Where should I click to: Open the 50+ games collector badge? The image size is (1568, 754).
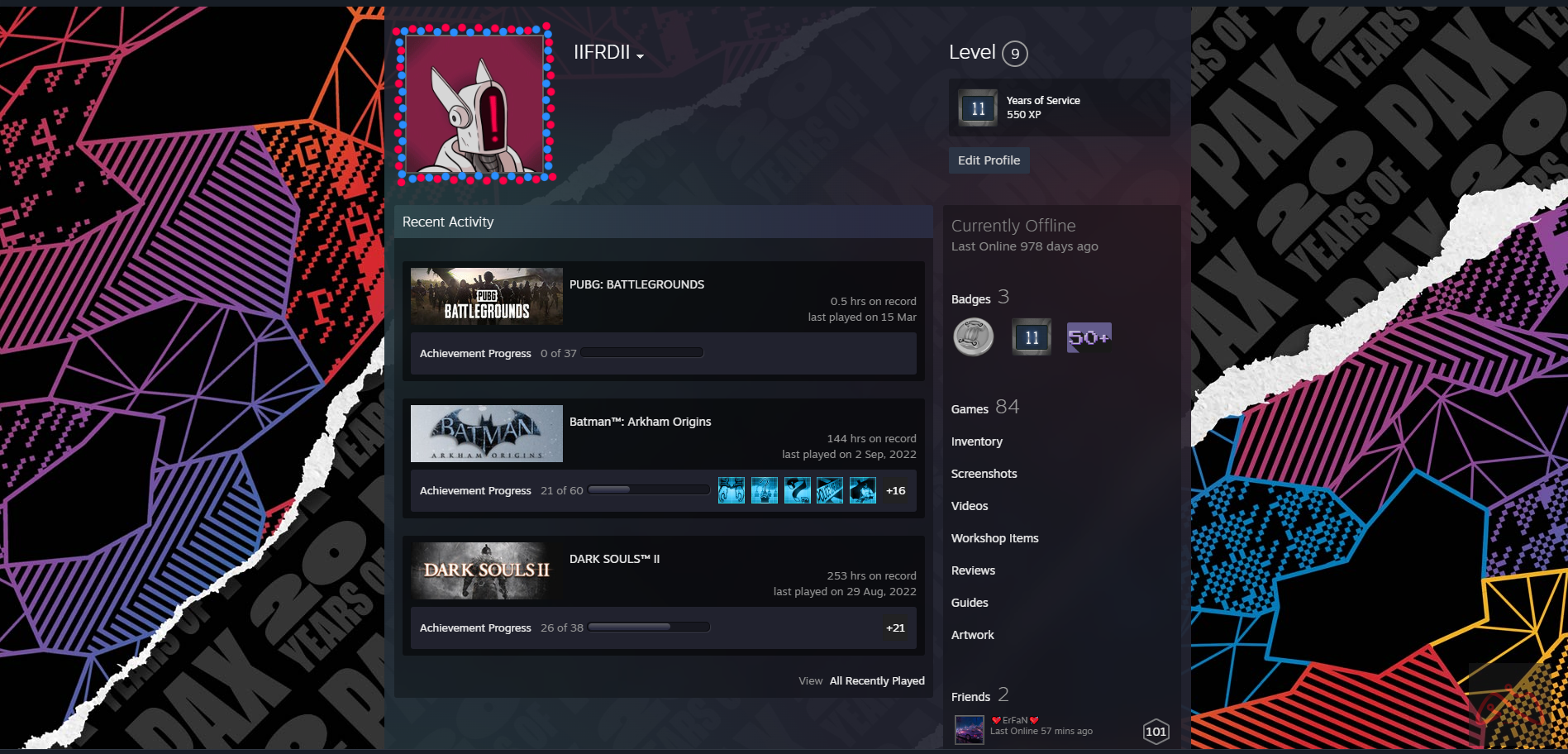click(x=1089, y=337)
